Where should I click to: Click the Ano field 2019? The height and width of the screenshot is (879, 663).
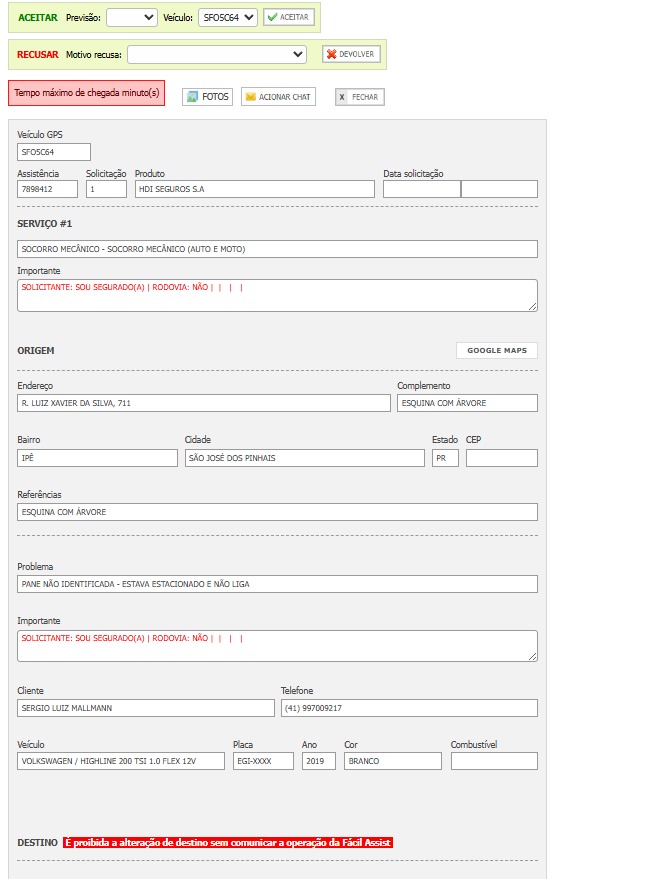point(319,761)
